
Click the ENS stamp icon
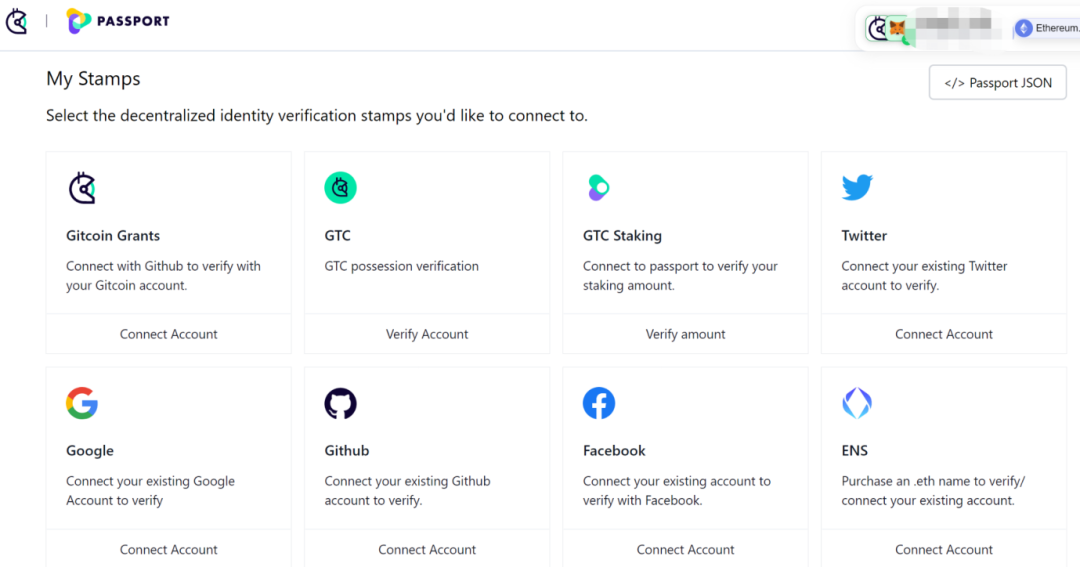(x=857, y=403)
